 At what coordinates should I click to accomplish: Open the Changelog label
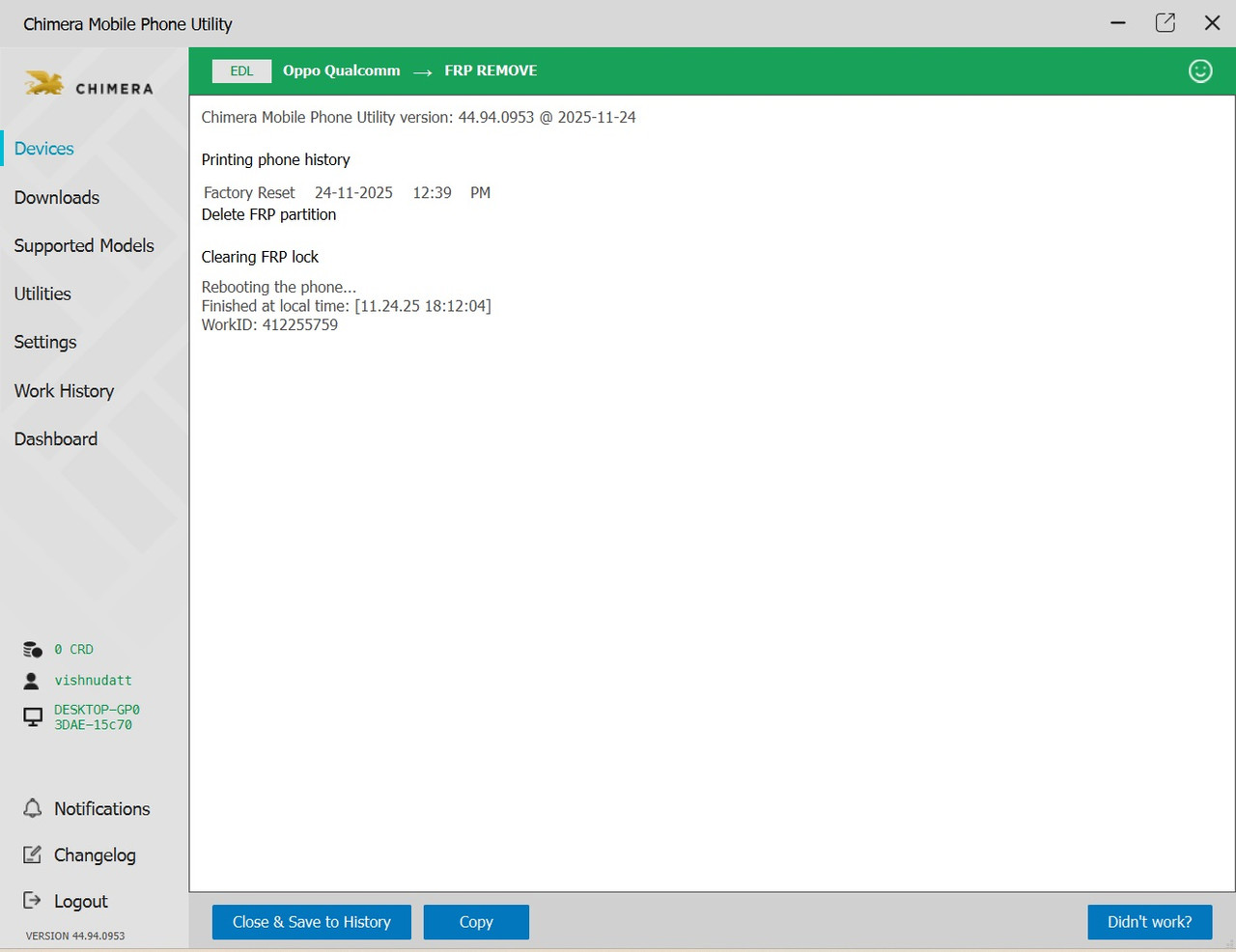[95, 855]
